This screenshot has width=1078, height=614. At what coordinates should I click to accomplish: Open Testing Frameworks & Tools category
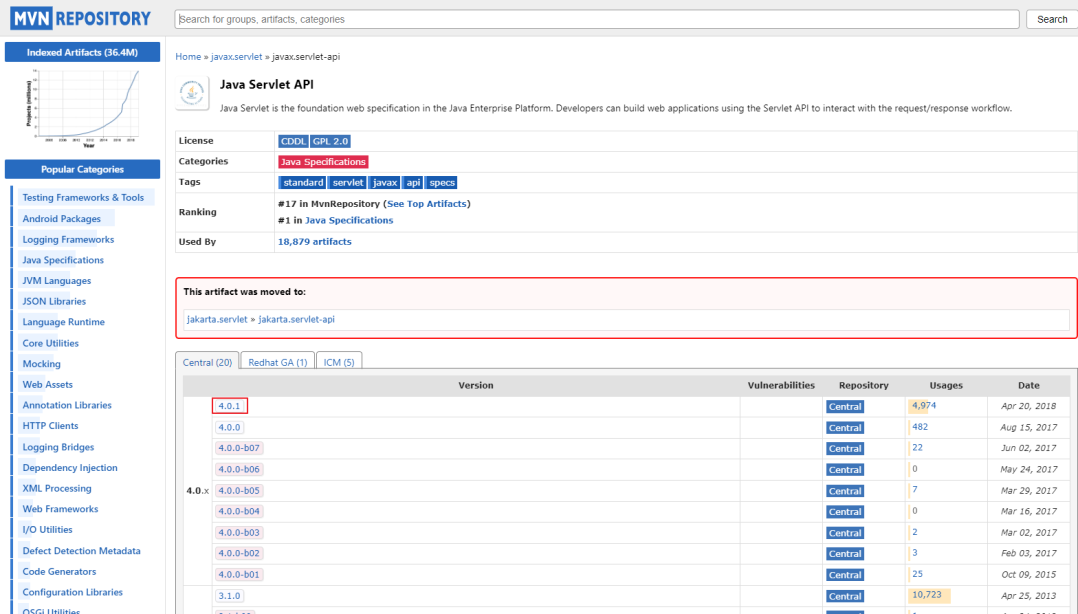(83, 197)
